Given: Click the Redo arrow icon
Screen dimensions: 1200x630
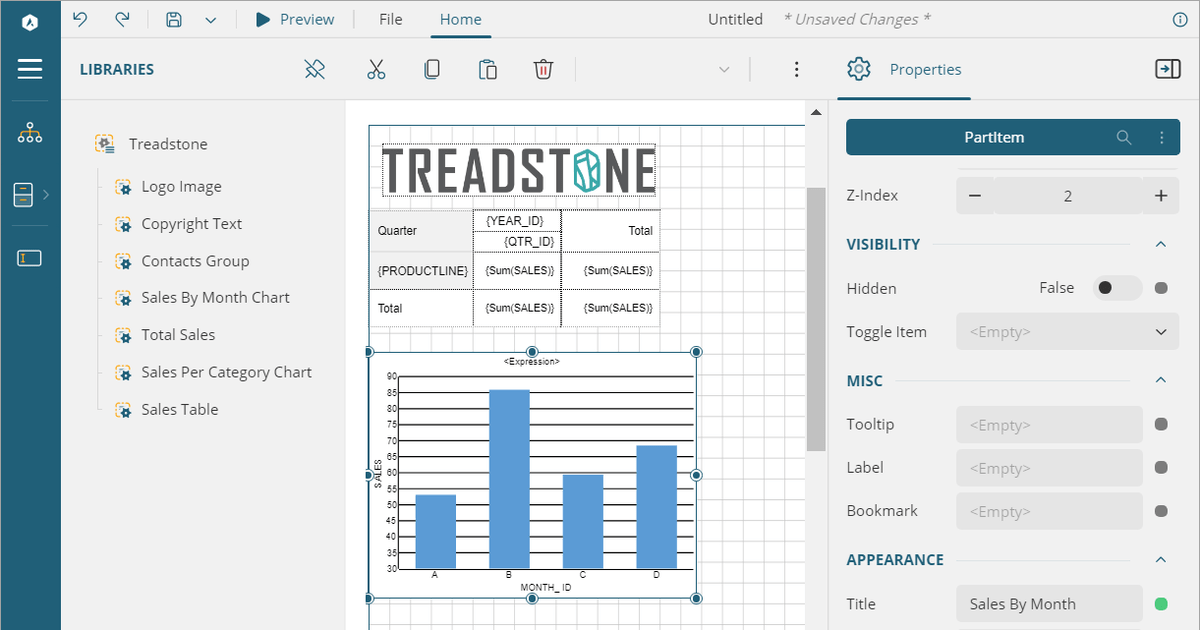Looking at the screenshot, I should pos(122,19).
